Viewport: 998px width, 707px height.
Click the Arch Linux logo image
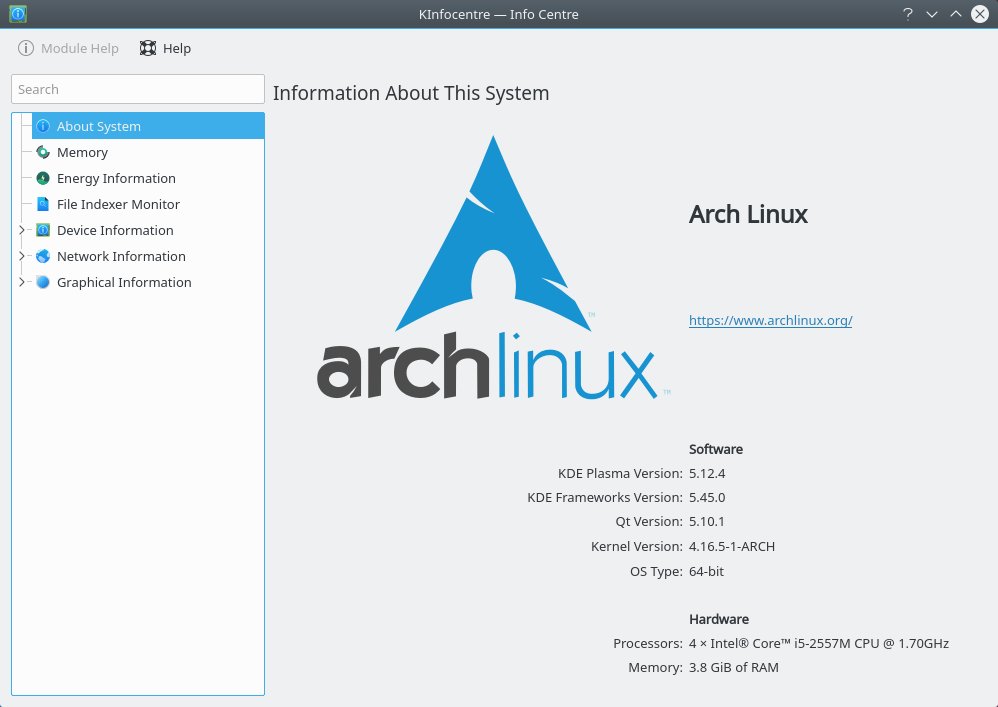click(493, 267)
